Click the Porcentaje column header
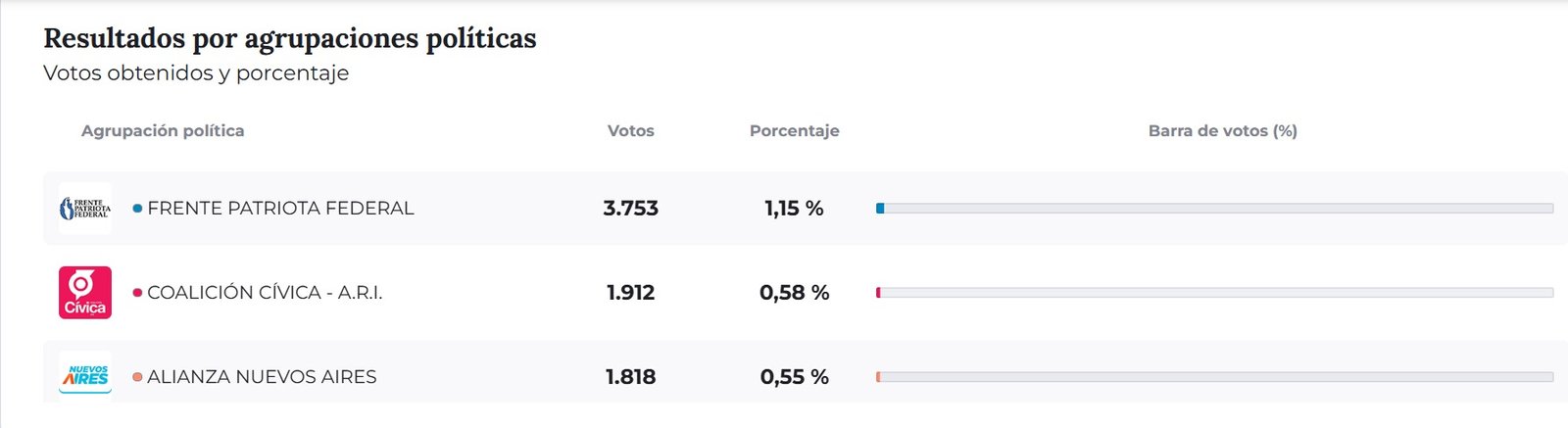Screen dimensions: 1568x428 (x=794, y=130)
